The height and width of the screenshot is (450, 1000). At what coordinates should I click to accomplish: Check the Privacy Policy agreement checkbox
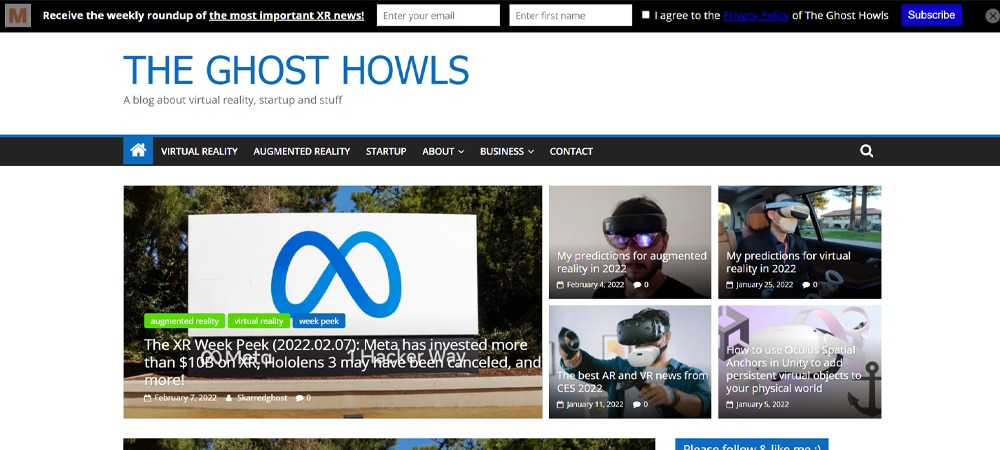pyautogui.click(x=646, y=15)
